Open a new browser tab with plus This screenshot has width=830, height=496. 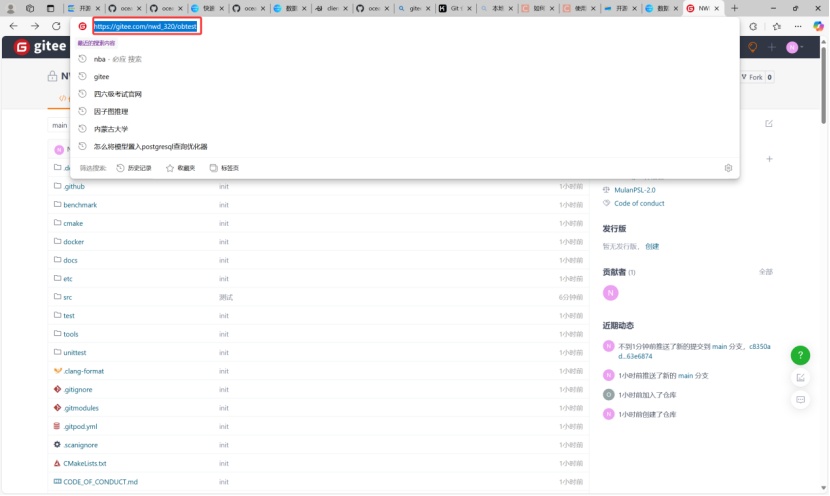pyautogui.click(x=734, y=8)
